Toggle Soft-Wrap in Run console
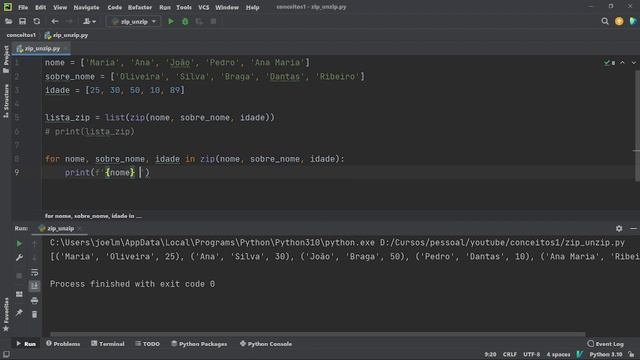The image size is (640, 360). pos(34,272)
